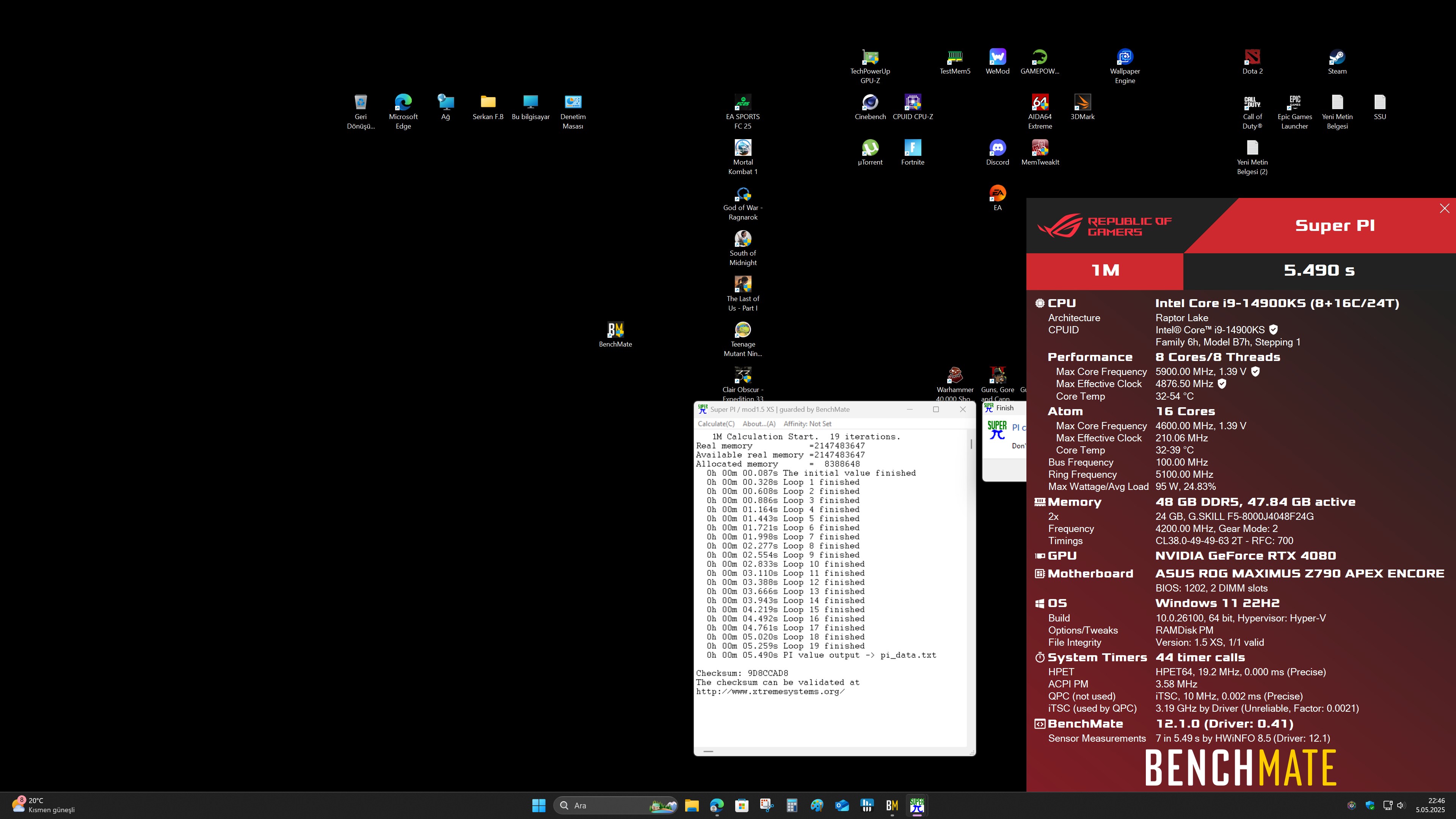Click the Memory timings CL38.0-49-49-63 value
The image size is (1456, 819).
click(1224, 540)
